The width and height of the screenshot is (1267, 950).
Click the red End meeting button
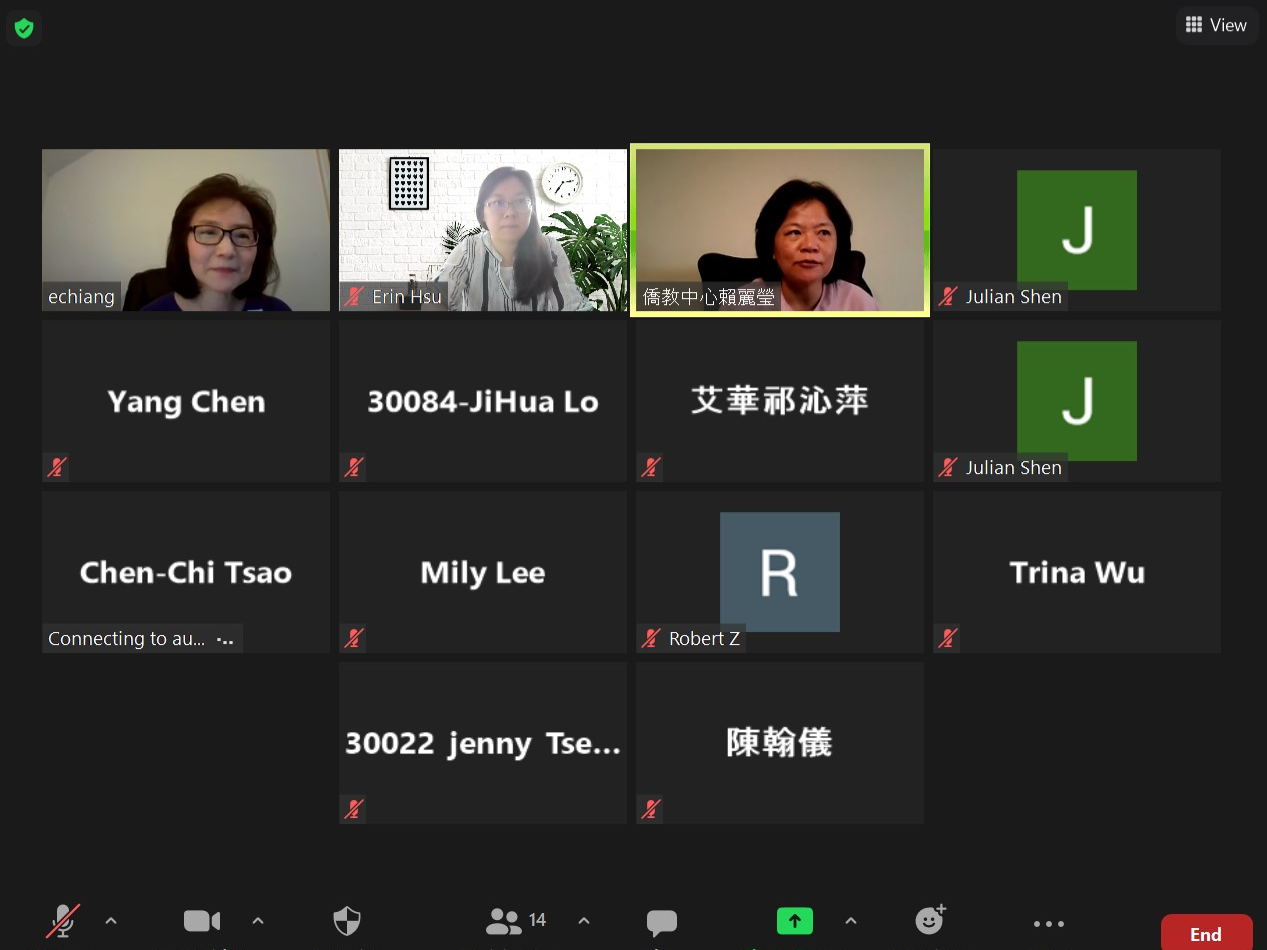tap(1205, 934)
